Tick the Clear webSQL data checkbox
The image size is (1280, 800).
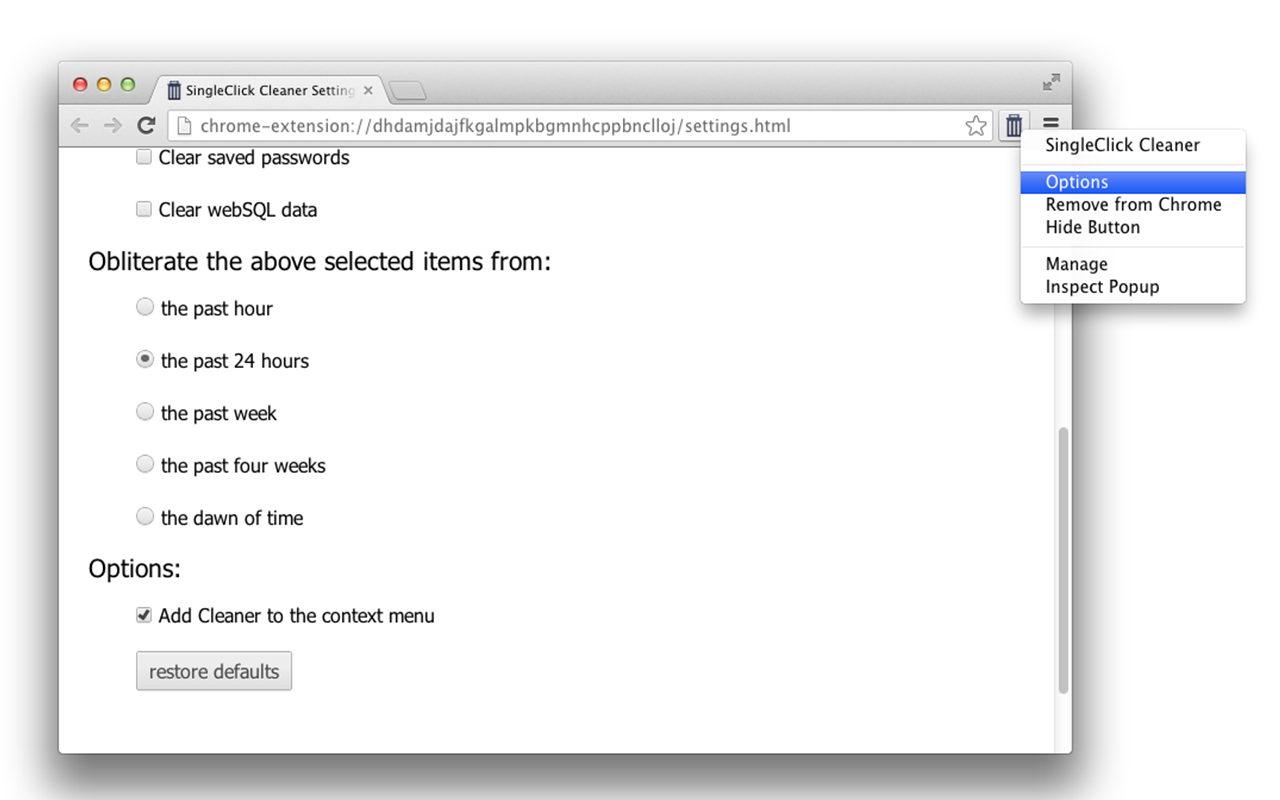click(x=144, y=210)
